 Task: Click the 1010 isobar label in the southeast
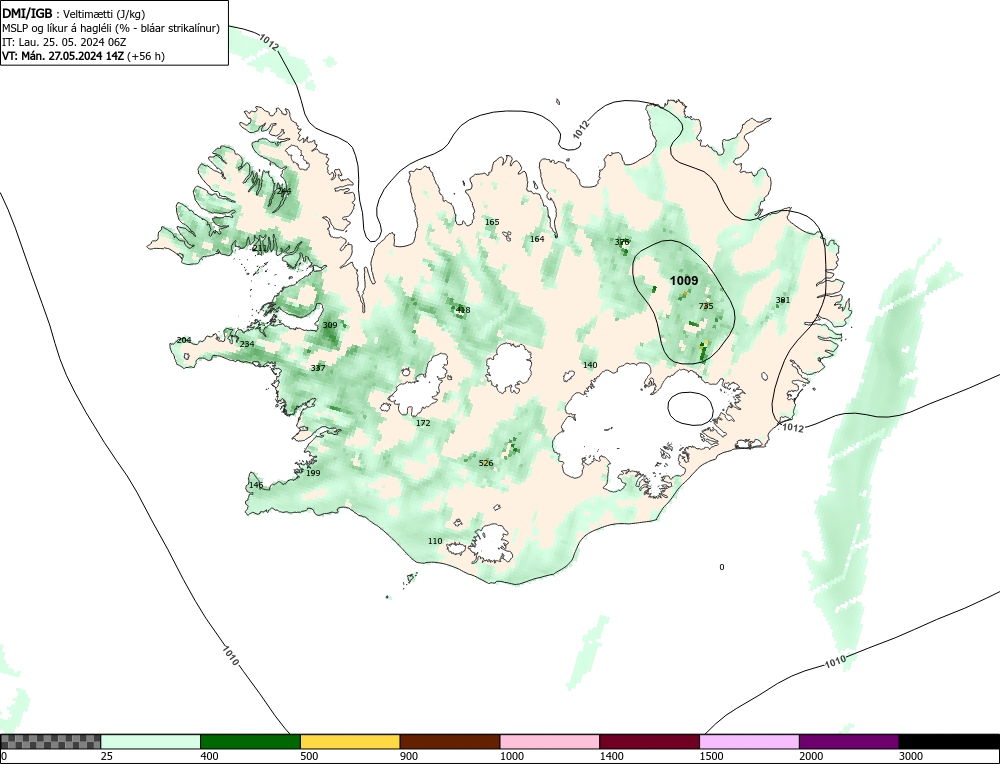tap(835, 662)
